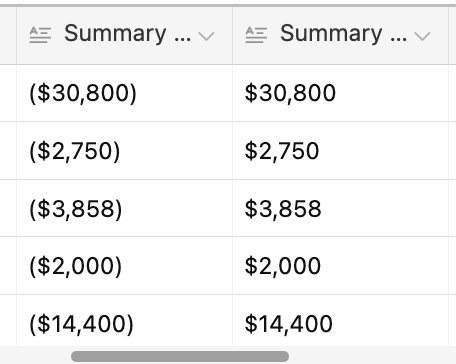Screen dimensions: 456x364
Task: Click the ($2,750) cell
Action: tap(124, 151)
